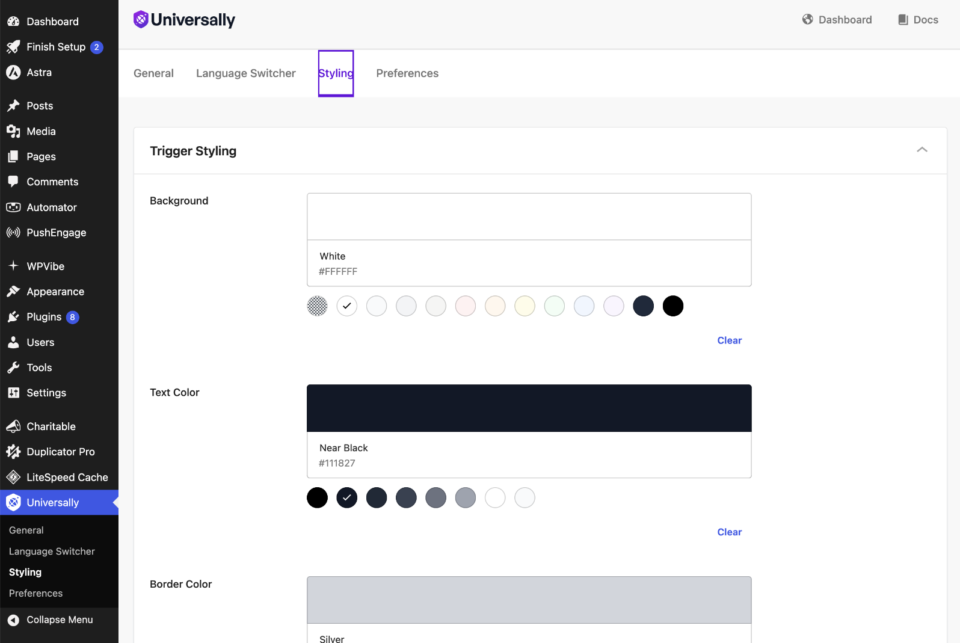The width and height of the screenshot is (960, 643).
Task: Click the Comments bubble icon
Action: click(13, 182)
